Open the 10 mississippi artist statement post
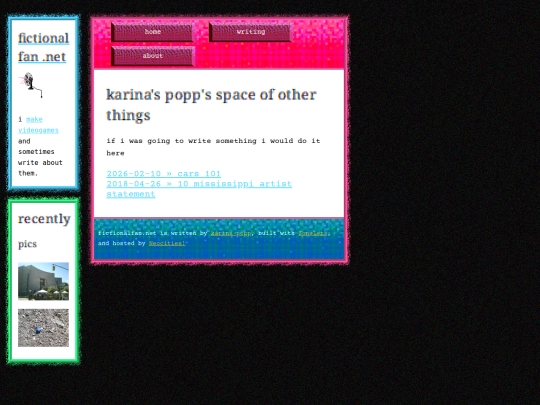540x405 pixels. [x=199, y=189]
